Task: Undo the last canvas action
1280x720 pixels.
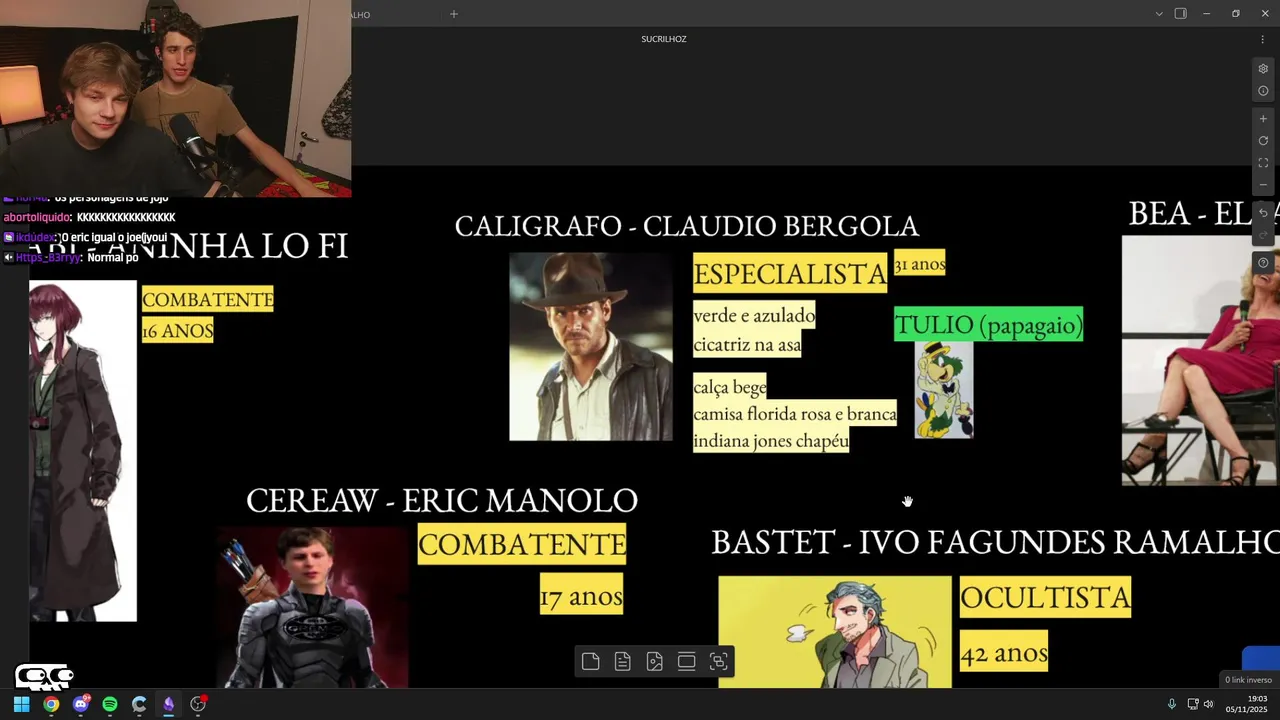Action: pyautogui.click(x=1263, y=213)
